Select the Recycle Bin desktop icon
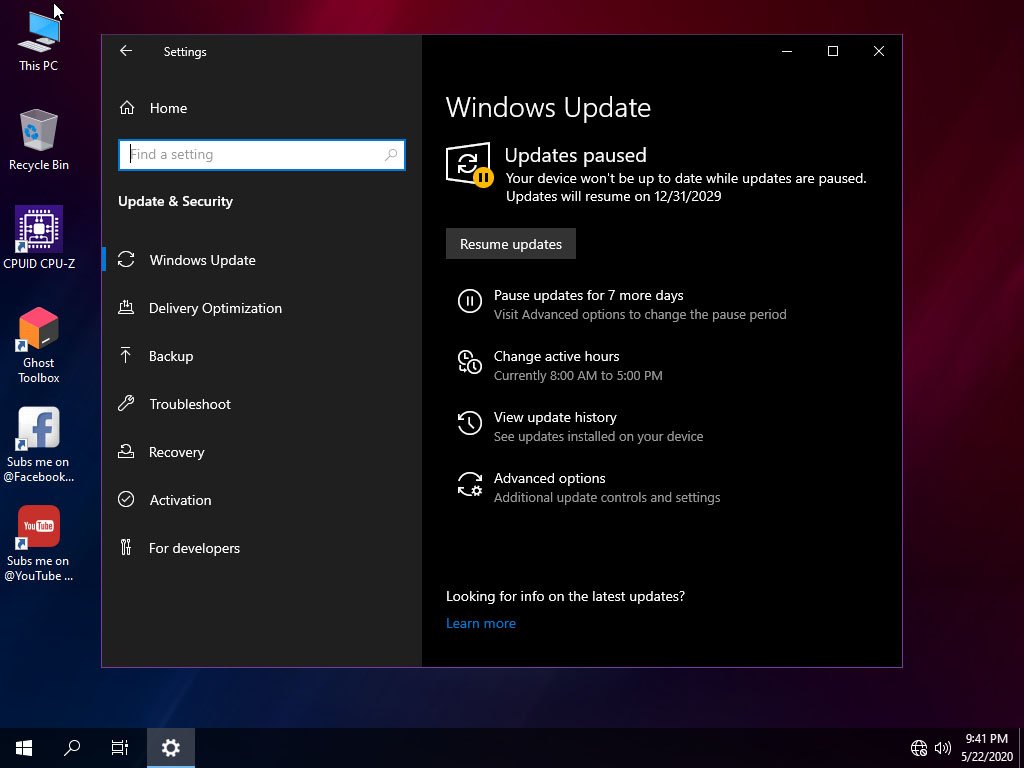 pos(39,140)
